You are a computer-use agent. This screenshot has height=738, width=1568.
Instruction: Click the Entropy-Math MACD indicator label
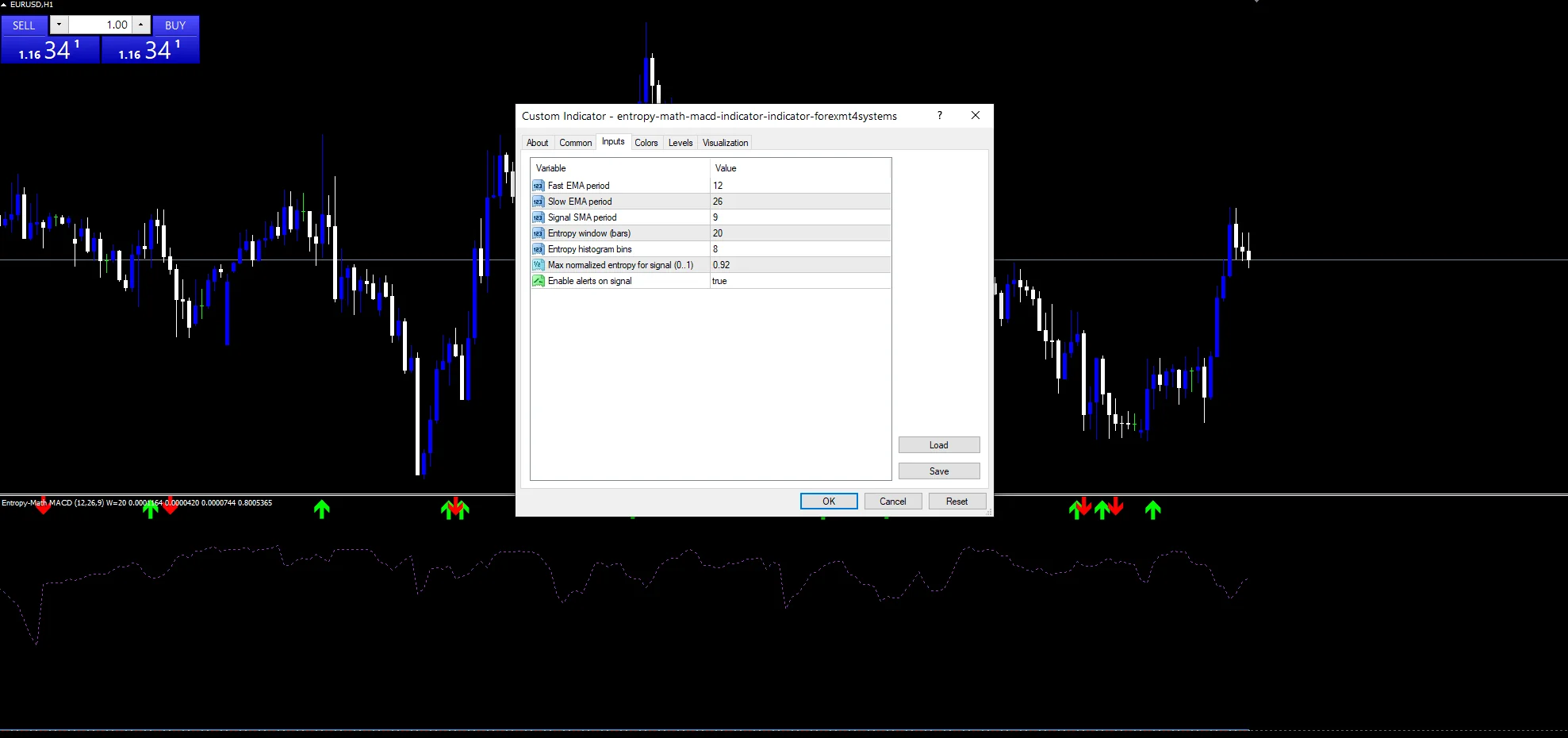pos(136,503)
